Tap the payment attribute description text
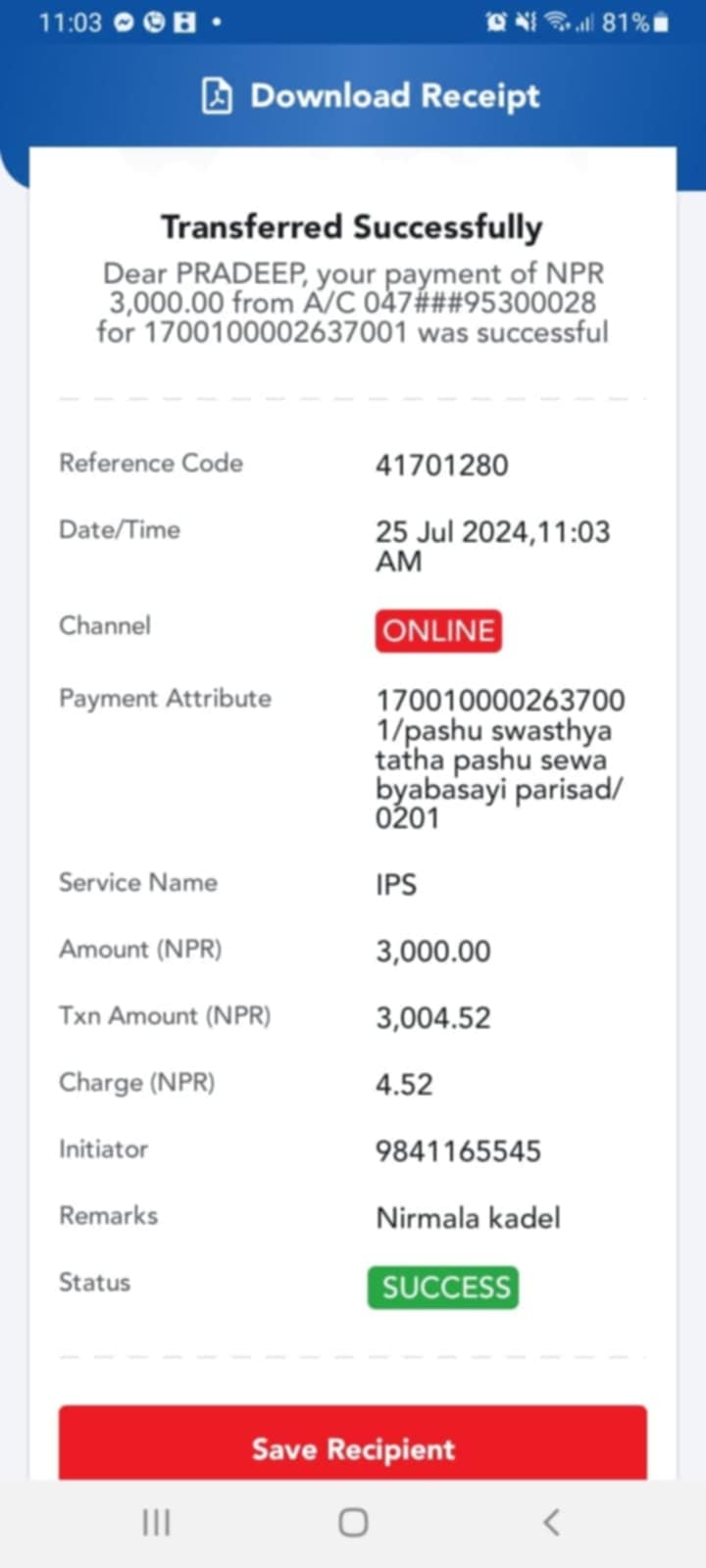 pyautogui.click(x=500, y=759)
